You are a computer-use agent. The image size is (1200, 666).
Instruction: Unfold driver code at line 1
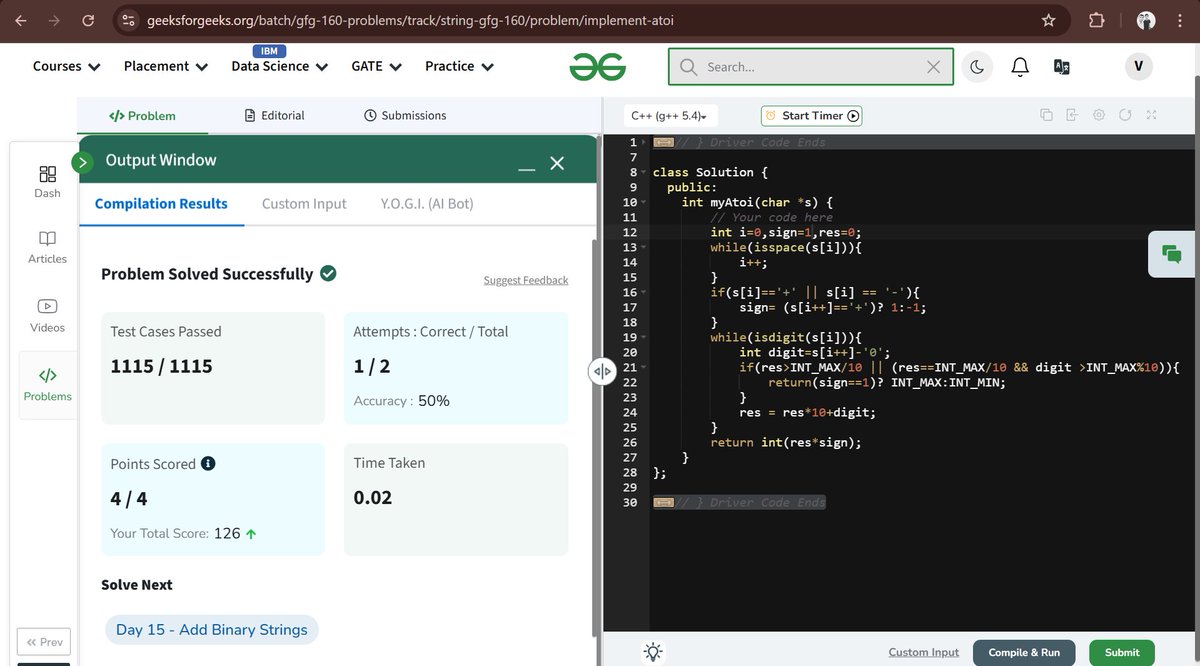click(x=643, y=142)
